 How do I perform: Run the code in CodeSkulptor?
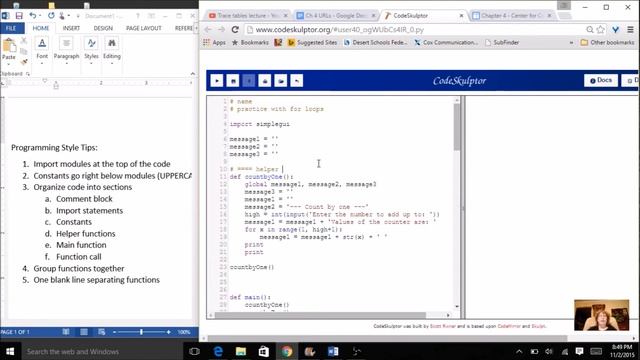click(217, 81)
